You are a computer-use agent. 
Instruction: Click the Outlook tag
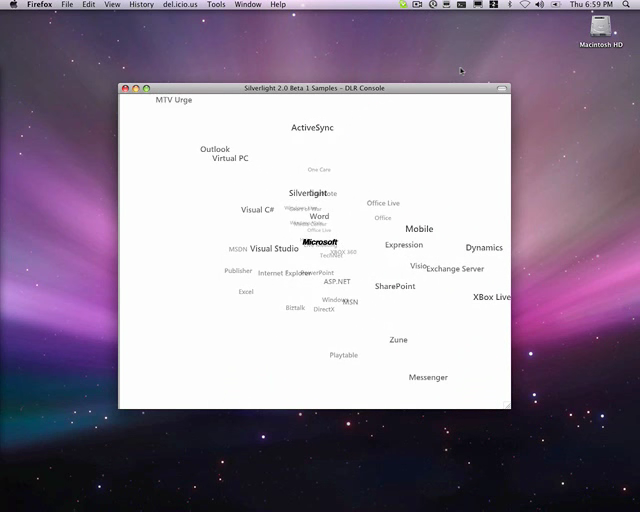pyautogui.click(x=215, y=149)
